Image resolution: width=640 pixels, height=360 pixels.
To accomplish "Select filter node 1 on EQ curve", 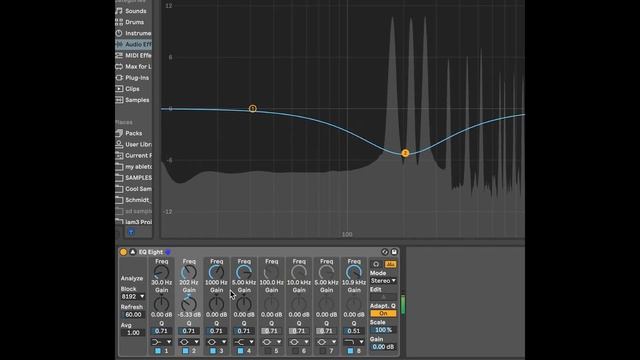I will coord(253,109).
